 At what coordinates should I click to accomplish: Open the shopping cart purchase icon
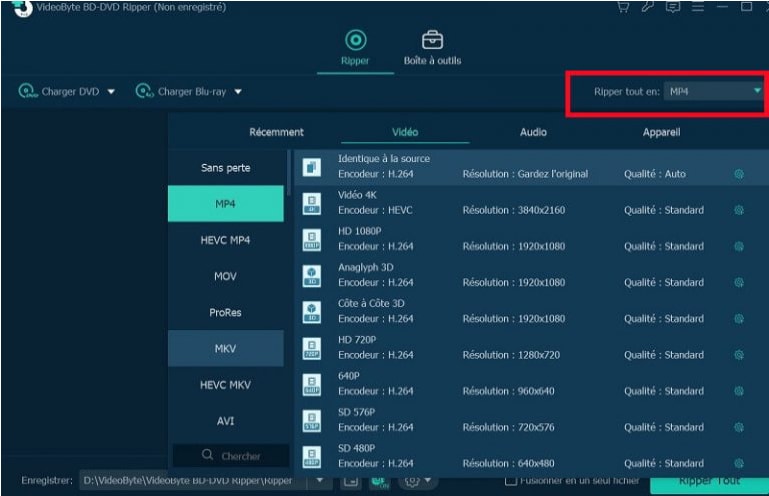[623, 7]
